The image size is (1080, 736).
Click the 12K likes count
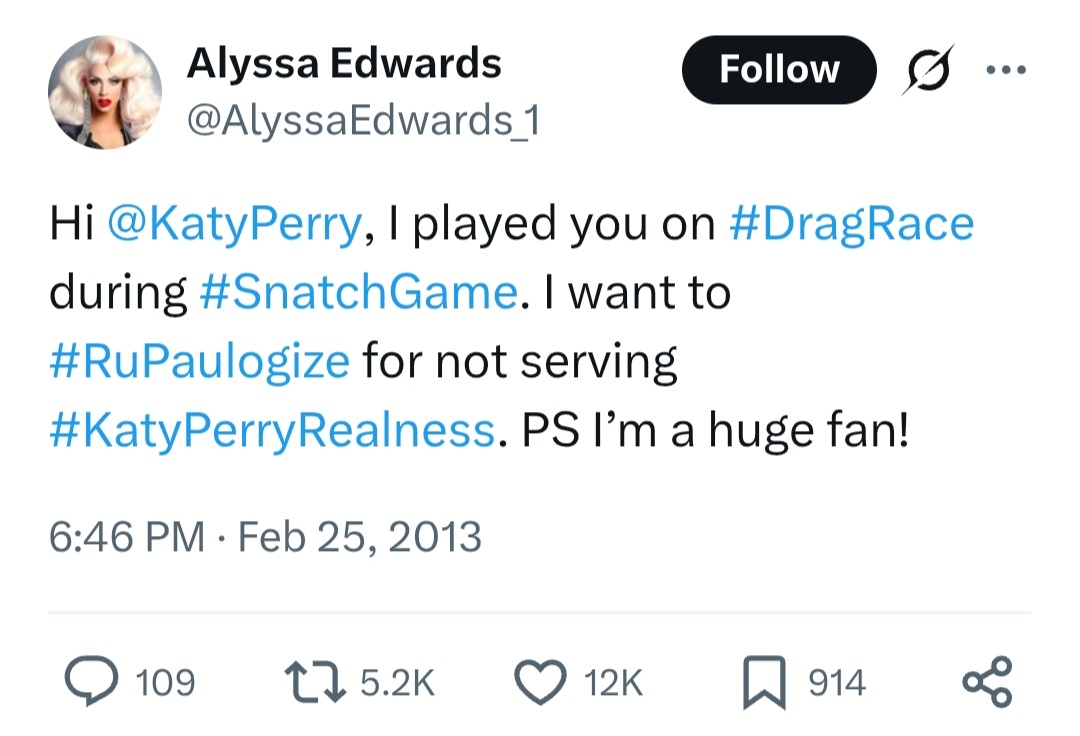click(612, 683)
